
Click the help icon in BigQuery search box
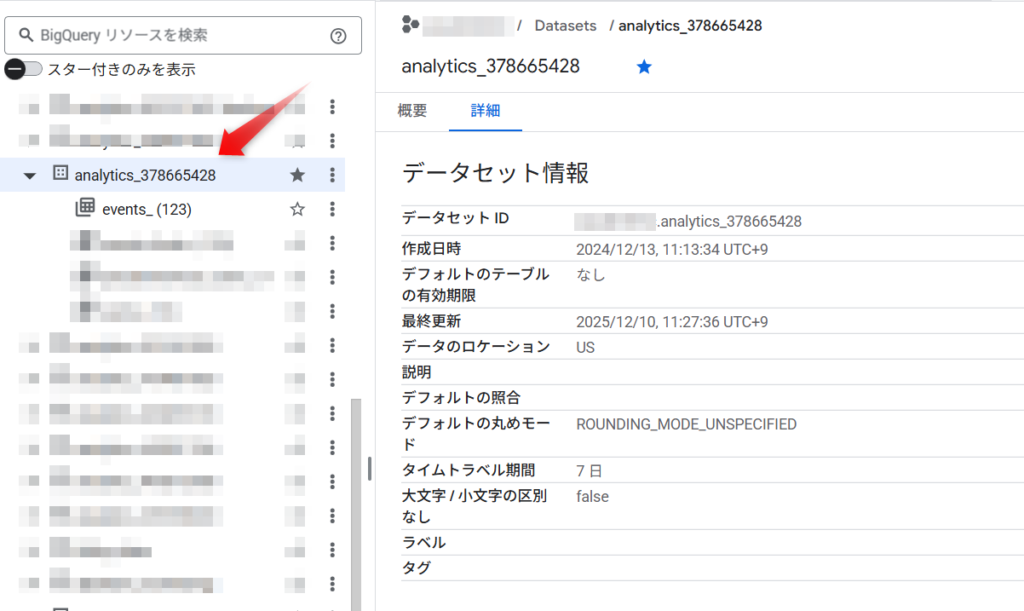click(338, 36)
